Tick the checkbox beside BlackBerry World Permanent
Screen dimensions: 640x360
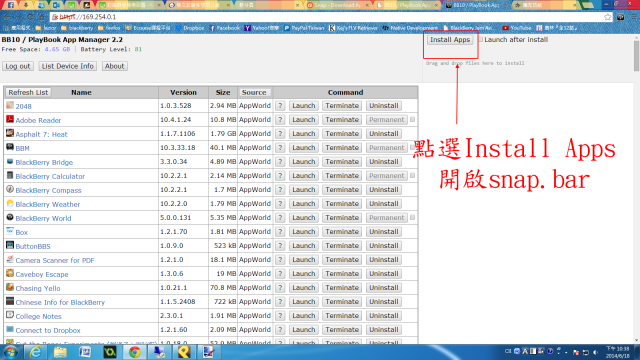[413, 218]
